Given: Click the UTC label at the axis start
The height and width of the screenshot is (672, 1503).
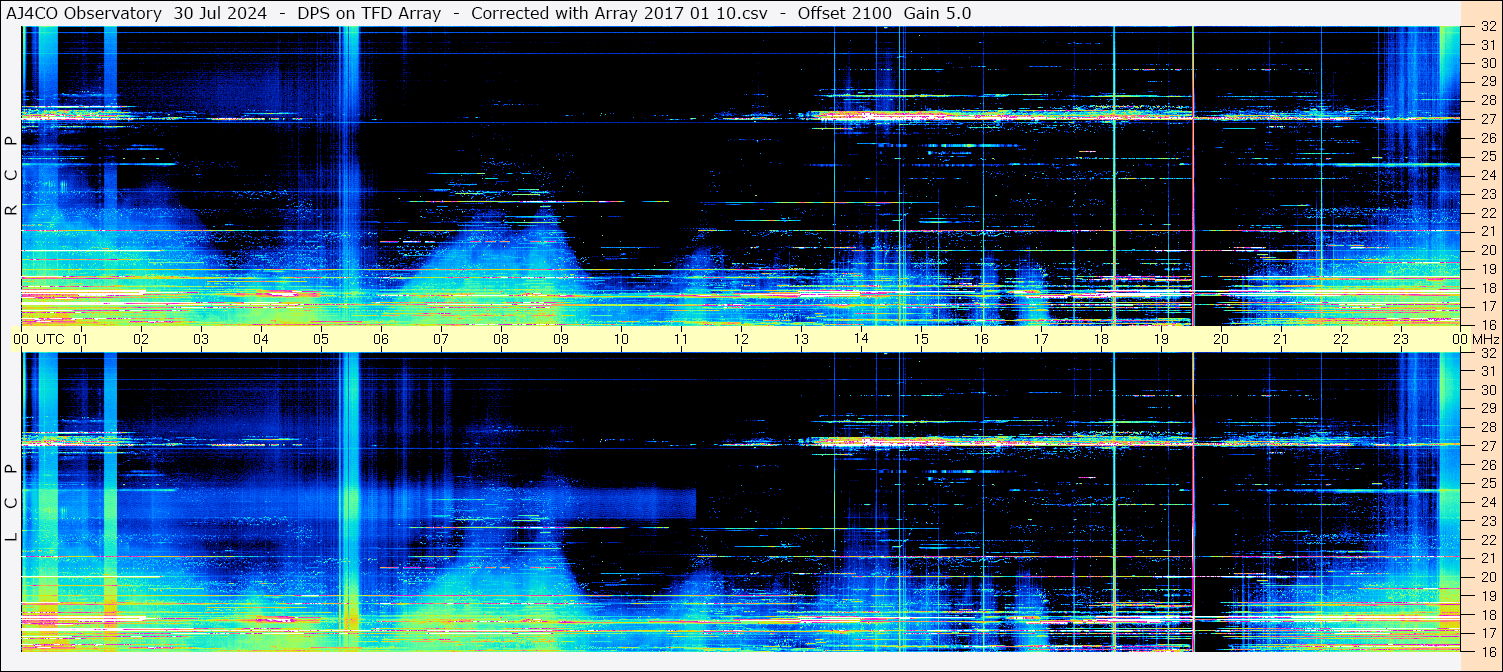Looking at the screenshot, I should (x=50, y=339).
